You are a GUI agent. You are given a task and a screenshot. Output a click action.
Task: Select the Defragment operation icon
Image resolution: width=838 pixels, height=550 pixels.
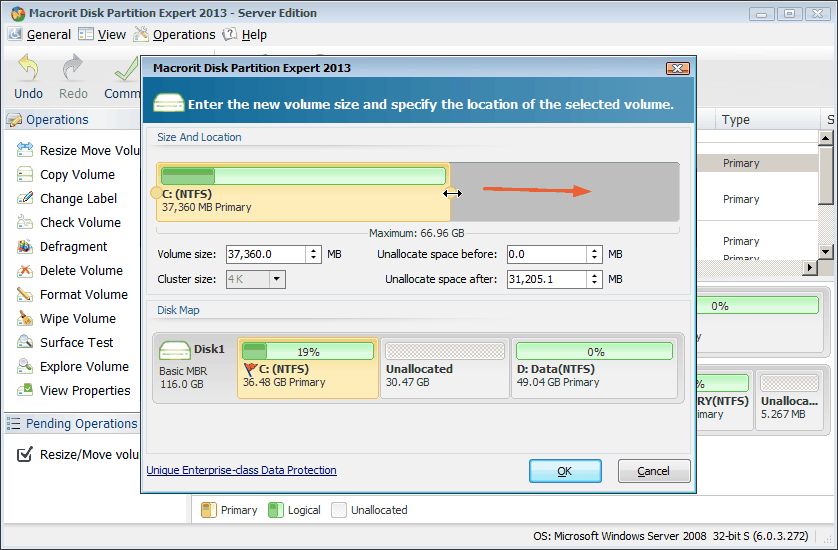click(25, 246)
